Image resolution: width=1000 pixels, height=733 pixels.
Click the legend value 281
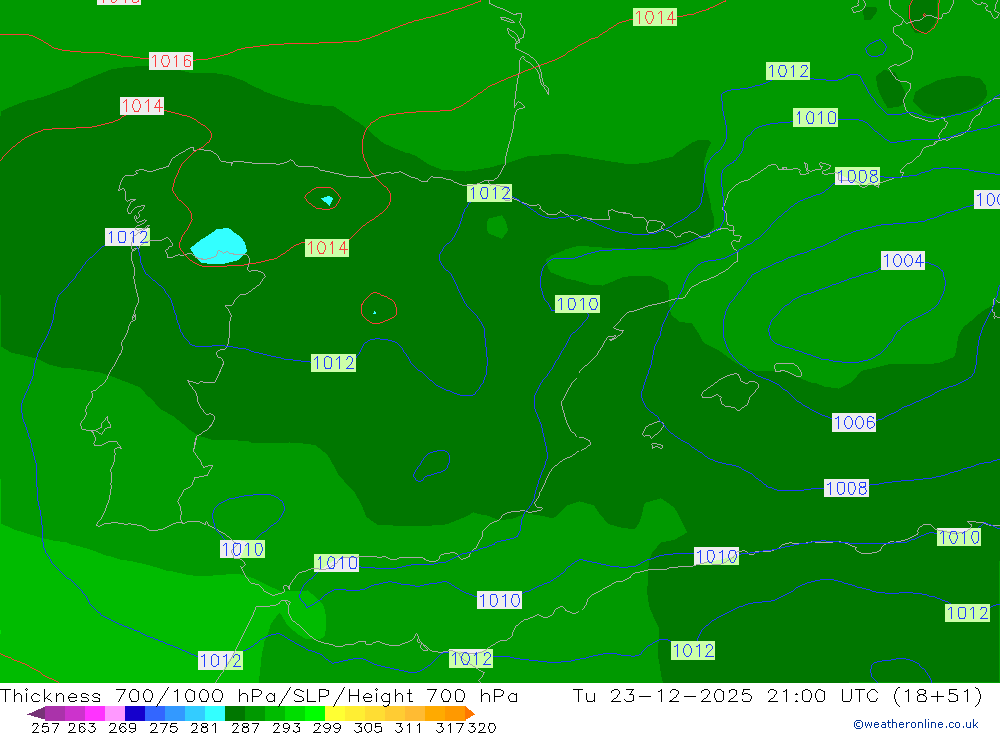pyautogui.click(x=204, y=727)
